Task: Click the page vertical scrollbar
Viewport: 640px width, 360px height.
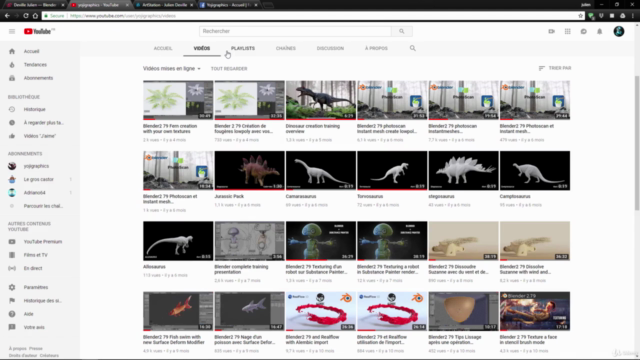Action: click(637, 143)
